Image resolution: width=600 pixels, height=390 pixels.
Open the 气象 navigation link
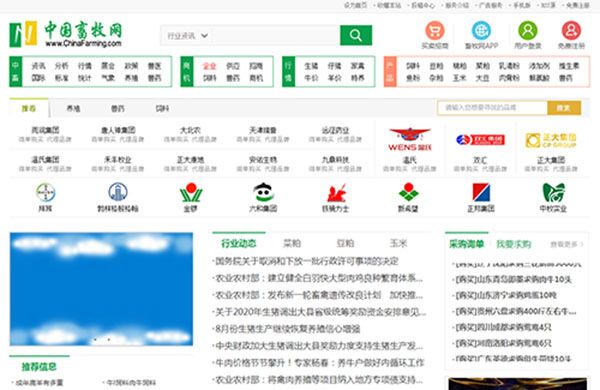pyautogui.click(x=108, y=78)
